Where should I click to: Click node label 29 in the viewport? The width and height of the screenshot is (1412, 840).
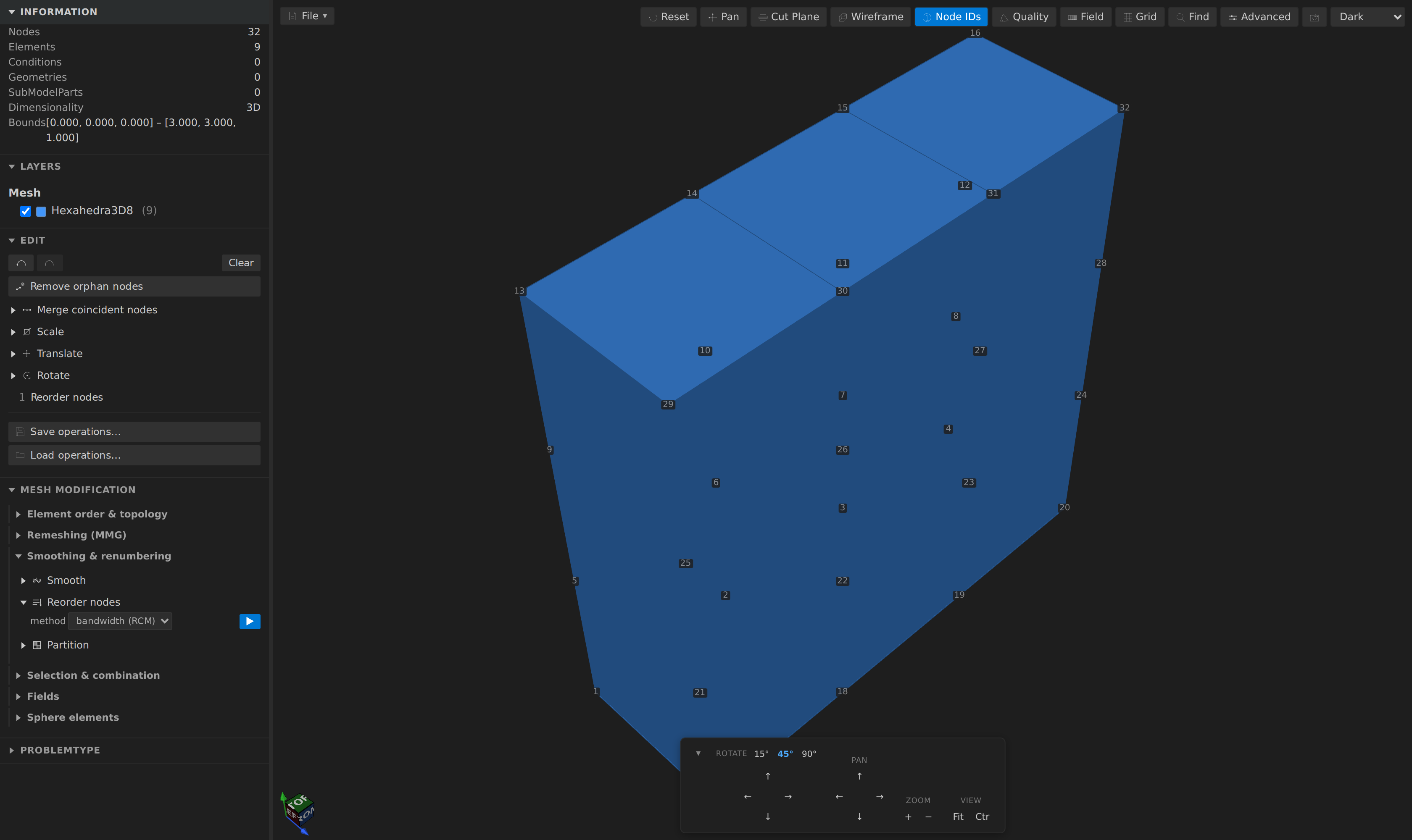click(x=668, y=404)
